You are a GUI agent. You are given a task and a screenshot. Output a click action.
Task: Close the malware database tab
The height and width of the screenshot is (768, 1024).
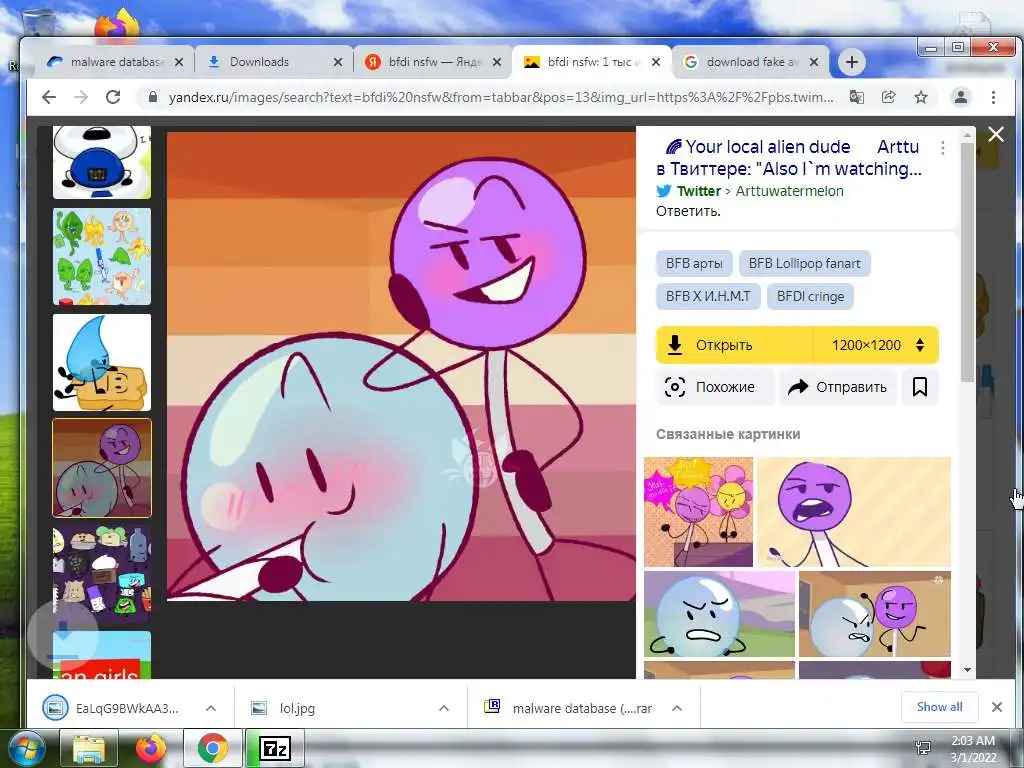(179, 62)
